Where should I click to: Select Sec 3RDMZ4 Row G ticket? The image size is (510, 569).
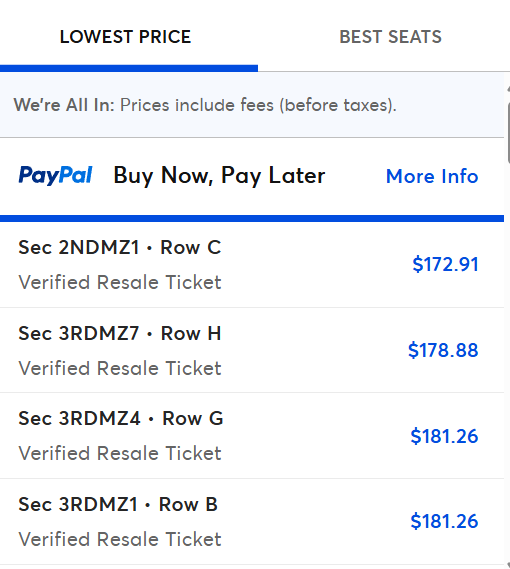coord(252,436)
